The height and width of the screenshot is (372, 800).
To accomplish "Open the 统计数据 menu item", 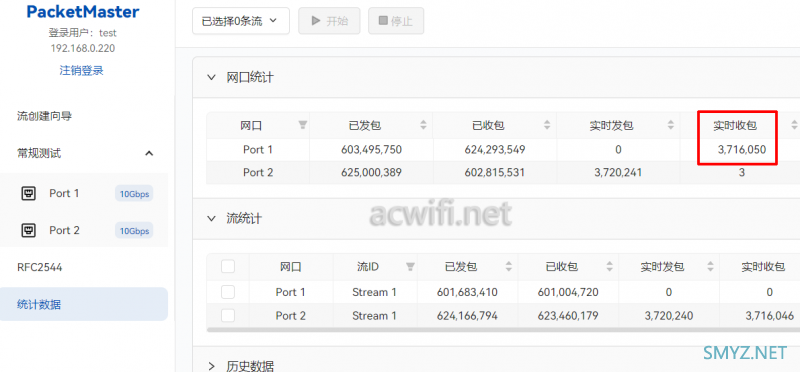I will (x=84, y=305).
